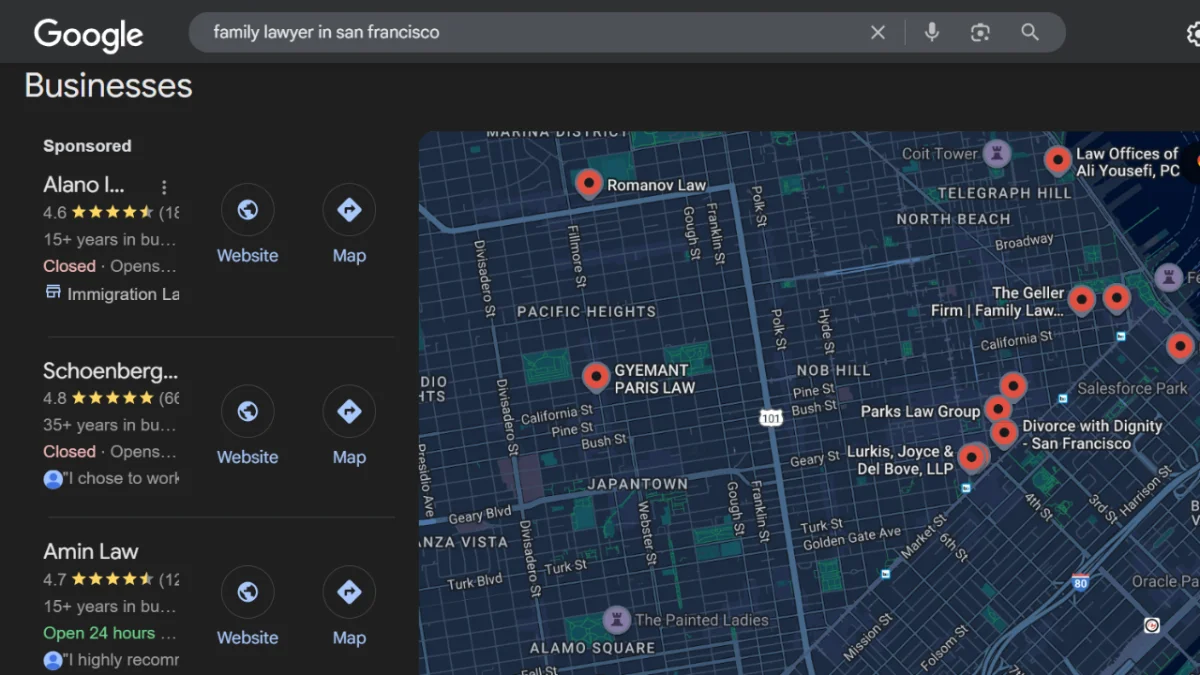Click the Amin Law 4.7 star rating
This screenshot has width=1200, height=675.
(x=111, y=579)
